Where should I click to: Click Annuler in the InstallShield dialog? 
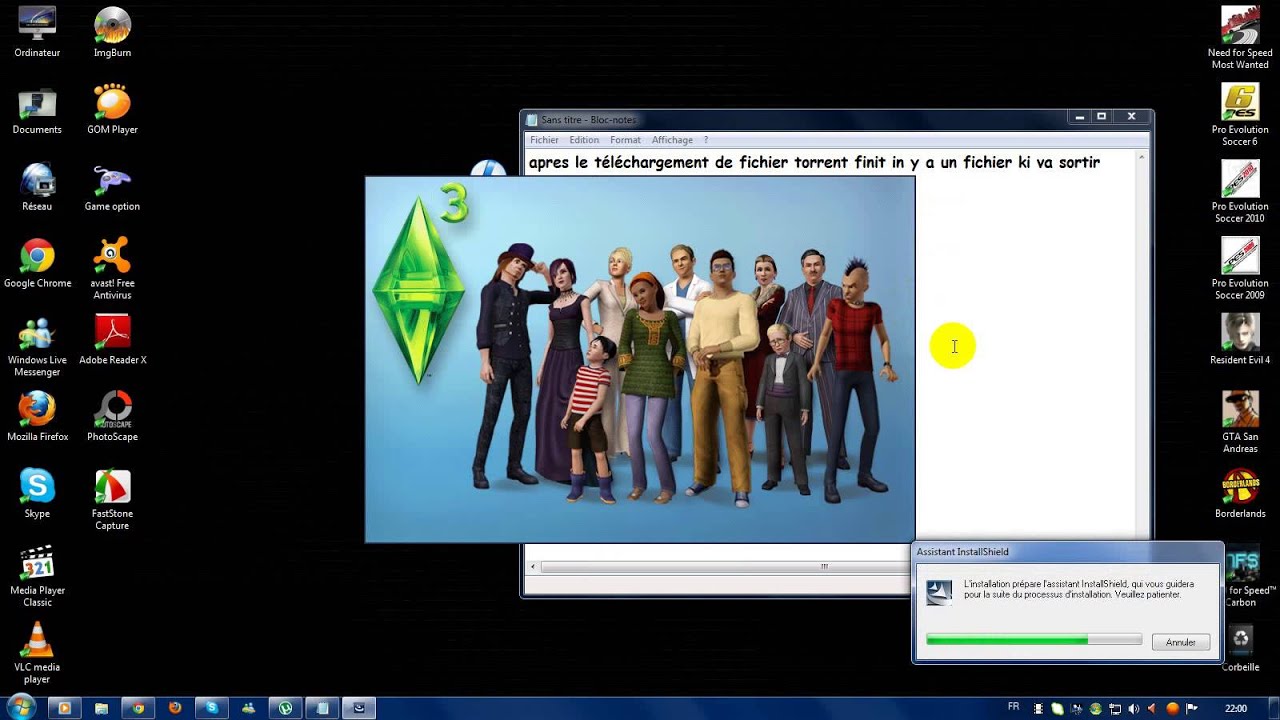point(1181,642)
